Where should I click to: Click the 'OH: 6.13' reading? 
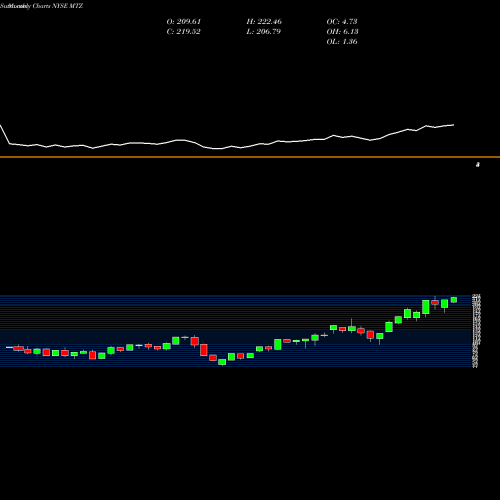coord(342,32)
